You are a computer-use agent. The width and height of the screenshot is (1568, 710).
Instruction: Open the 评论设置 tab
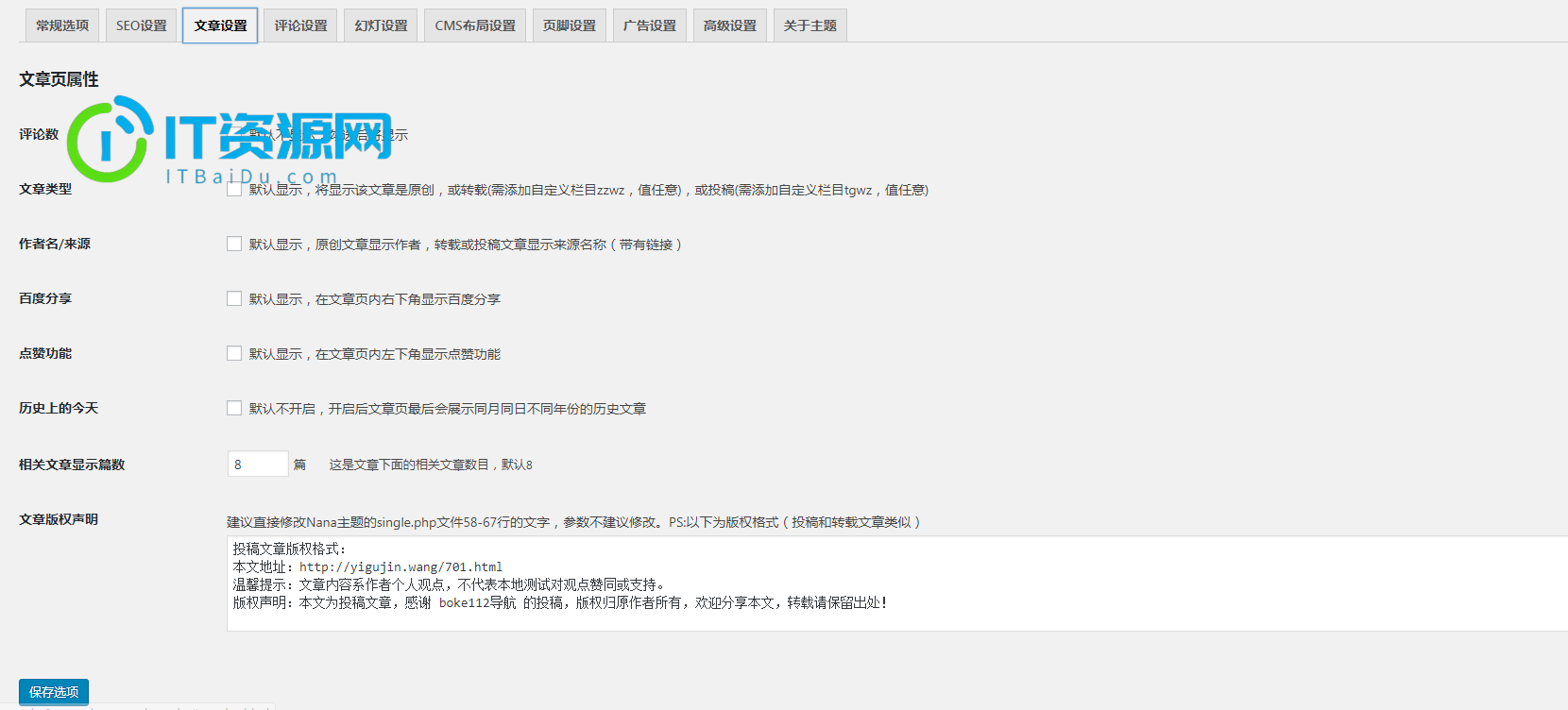(300, 25)
